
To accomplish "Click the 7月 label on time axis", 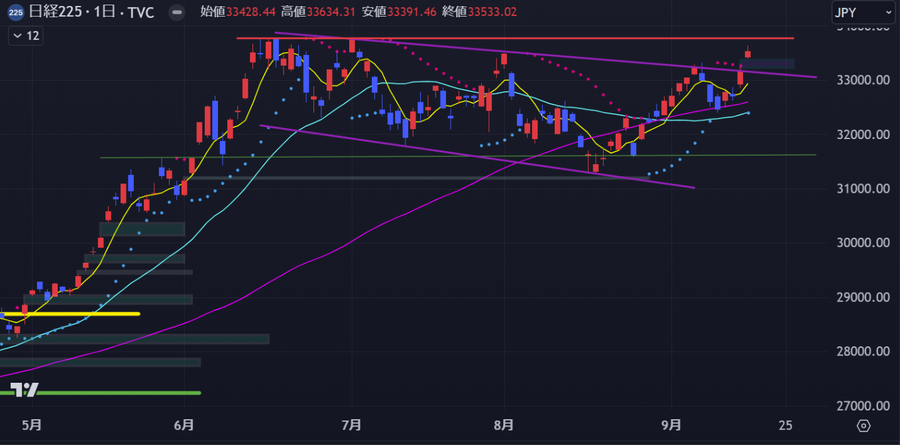I will 351,425.
